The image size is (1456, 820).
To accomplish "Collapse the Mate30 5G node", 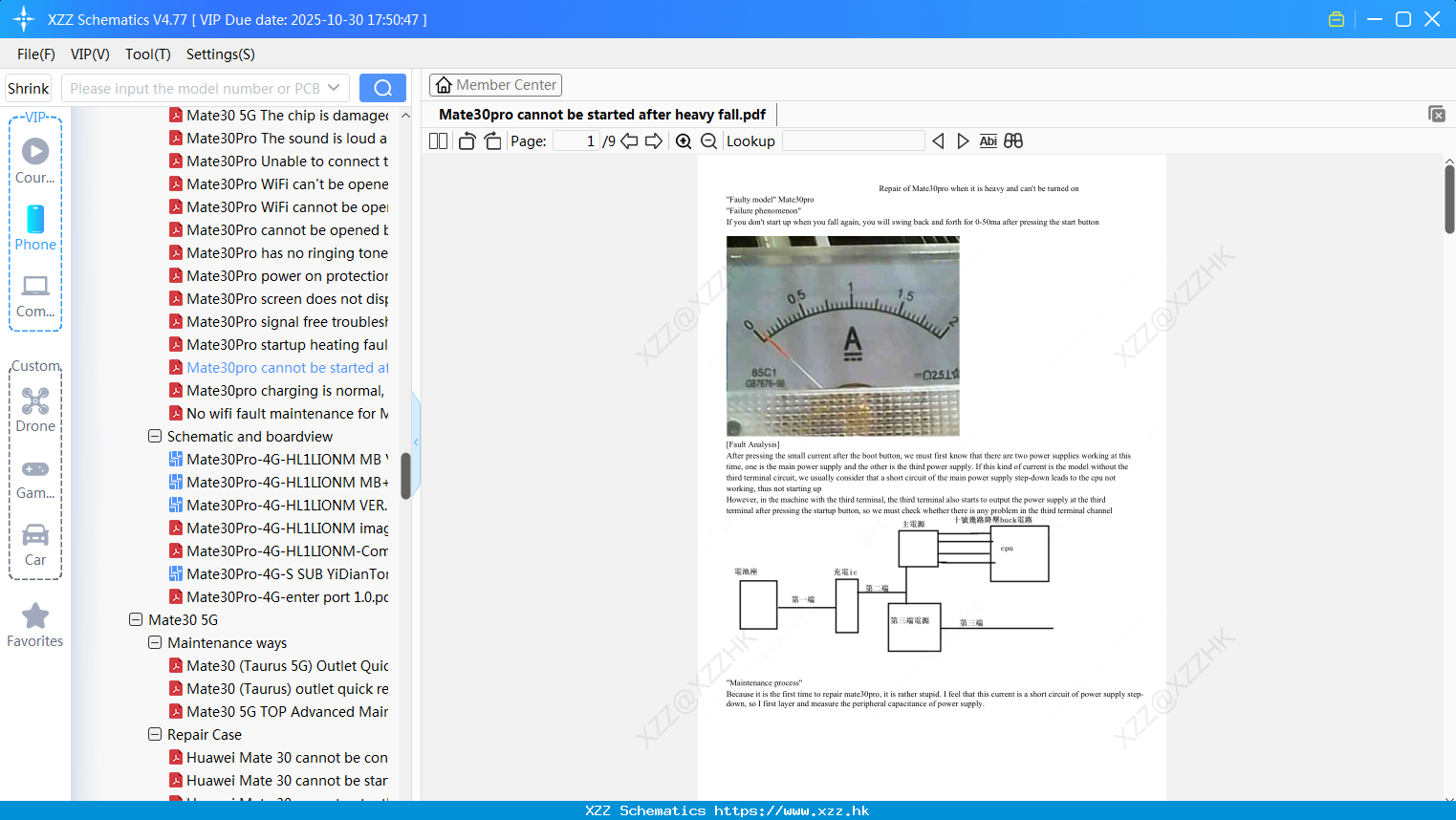I will pyautogui.click(x=136, y=619).
